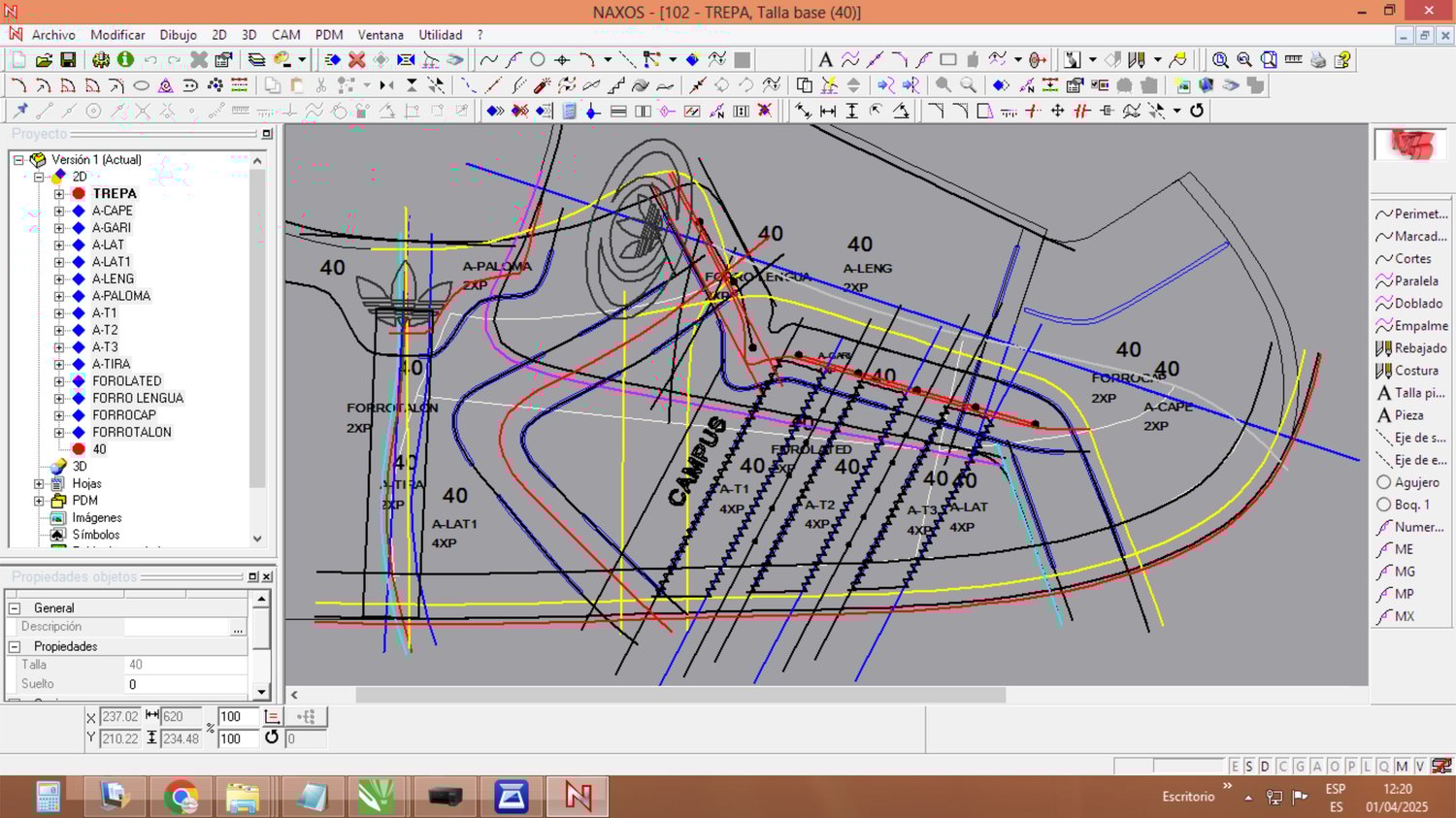Click the Save floppy disk icon
Screen dimensions: 1456x818
tap(68, 60)
